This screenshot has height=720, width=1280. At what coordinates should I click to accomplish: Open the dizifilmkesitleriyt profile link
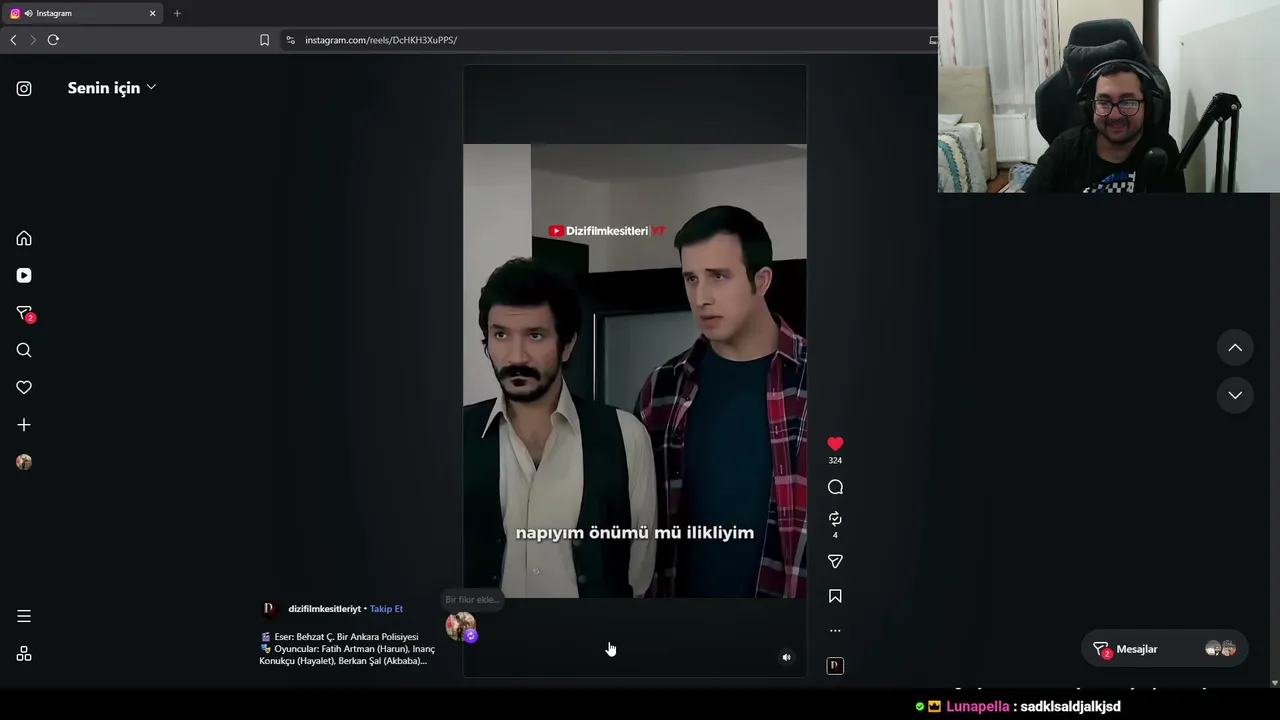324,609
